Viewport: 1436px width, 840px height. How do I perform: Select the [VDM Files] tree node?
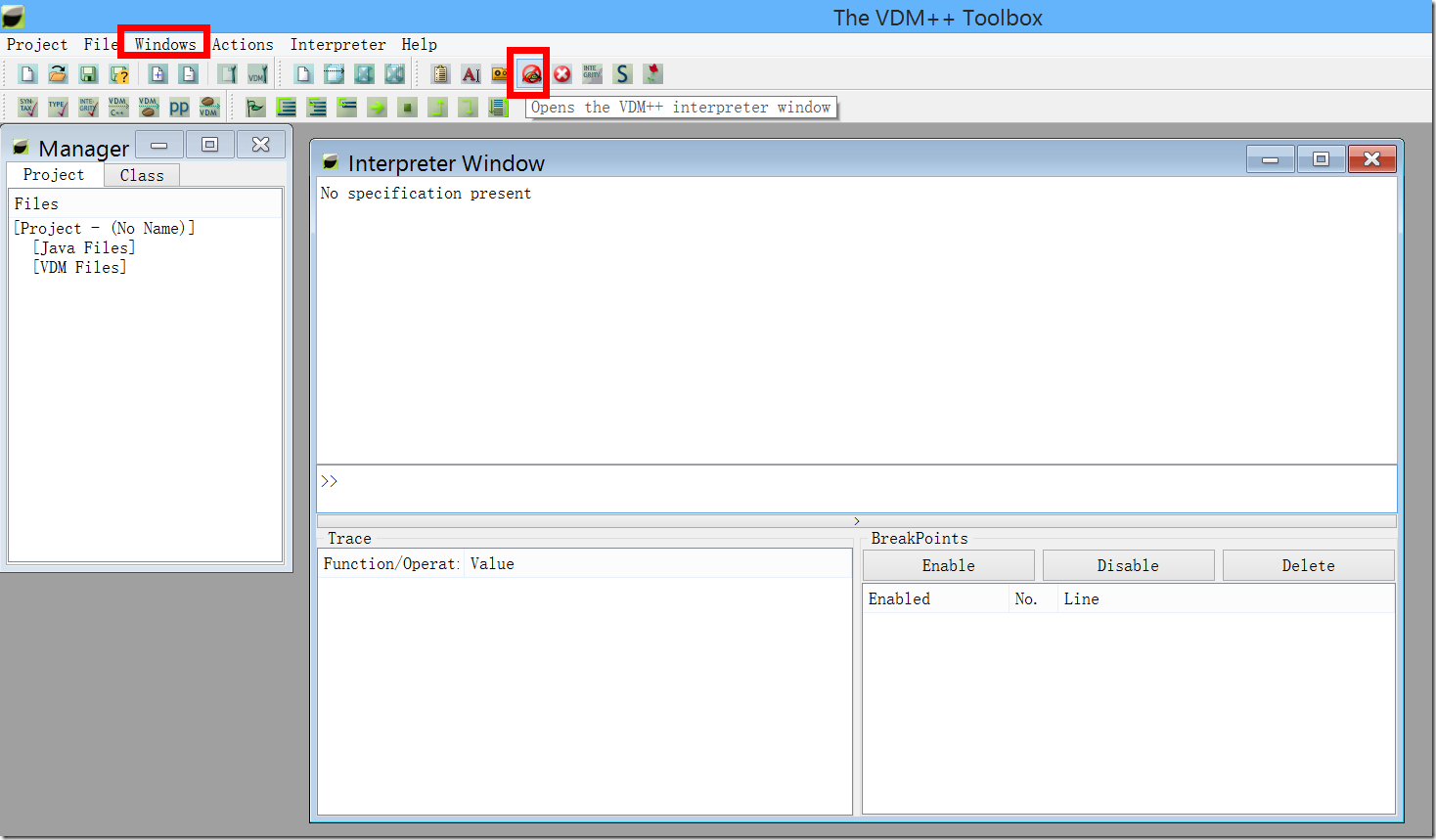pos(79,267)
